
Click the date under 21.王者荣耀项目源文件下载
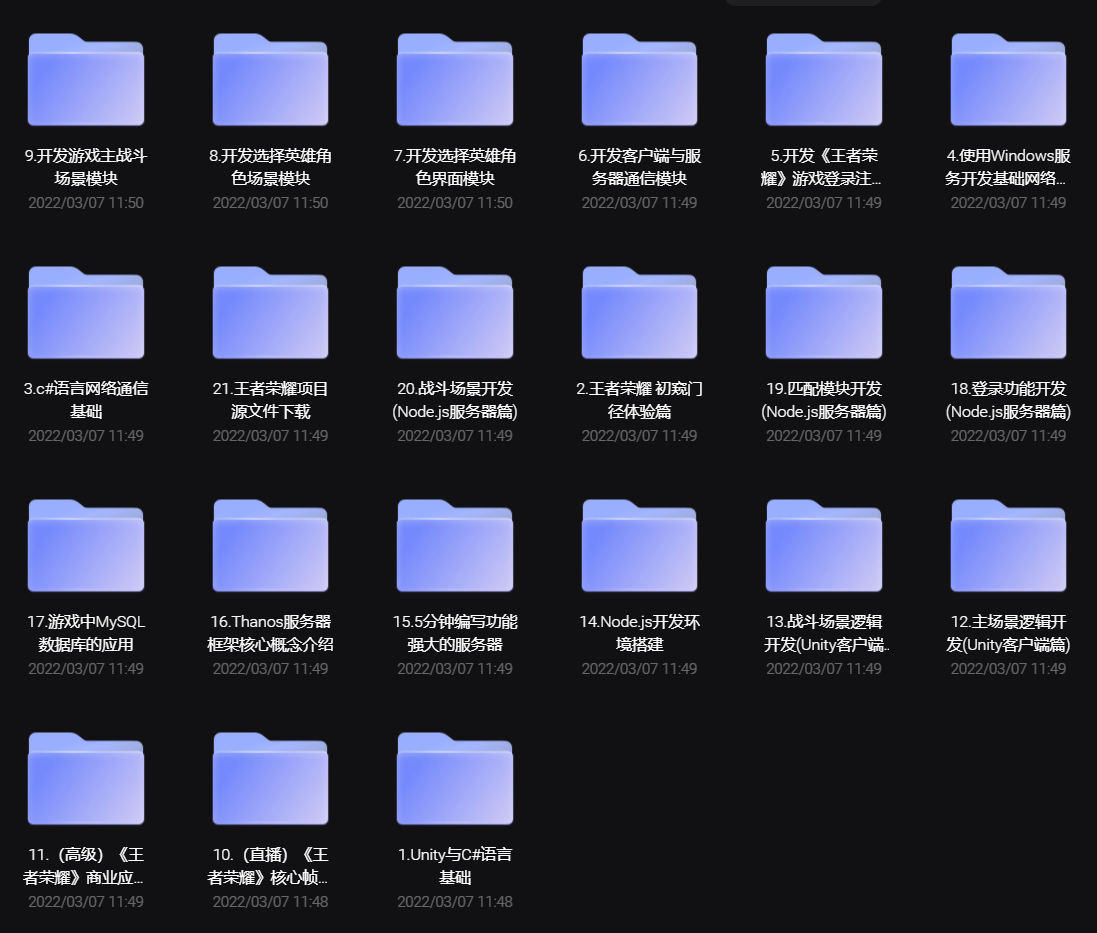(270, 436)
